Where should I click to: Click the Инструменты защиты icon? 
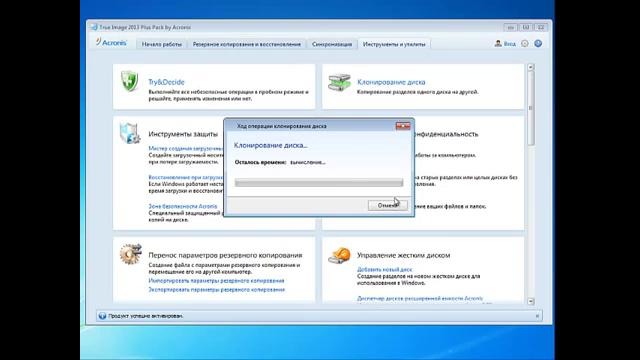point(130,133)
